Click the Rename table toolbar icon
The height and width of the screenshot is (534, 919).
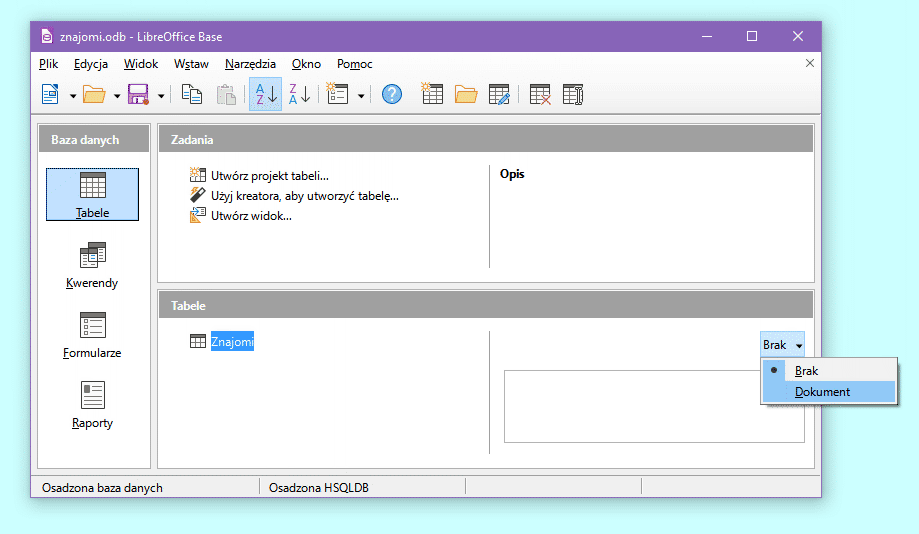(573, 94)
